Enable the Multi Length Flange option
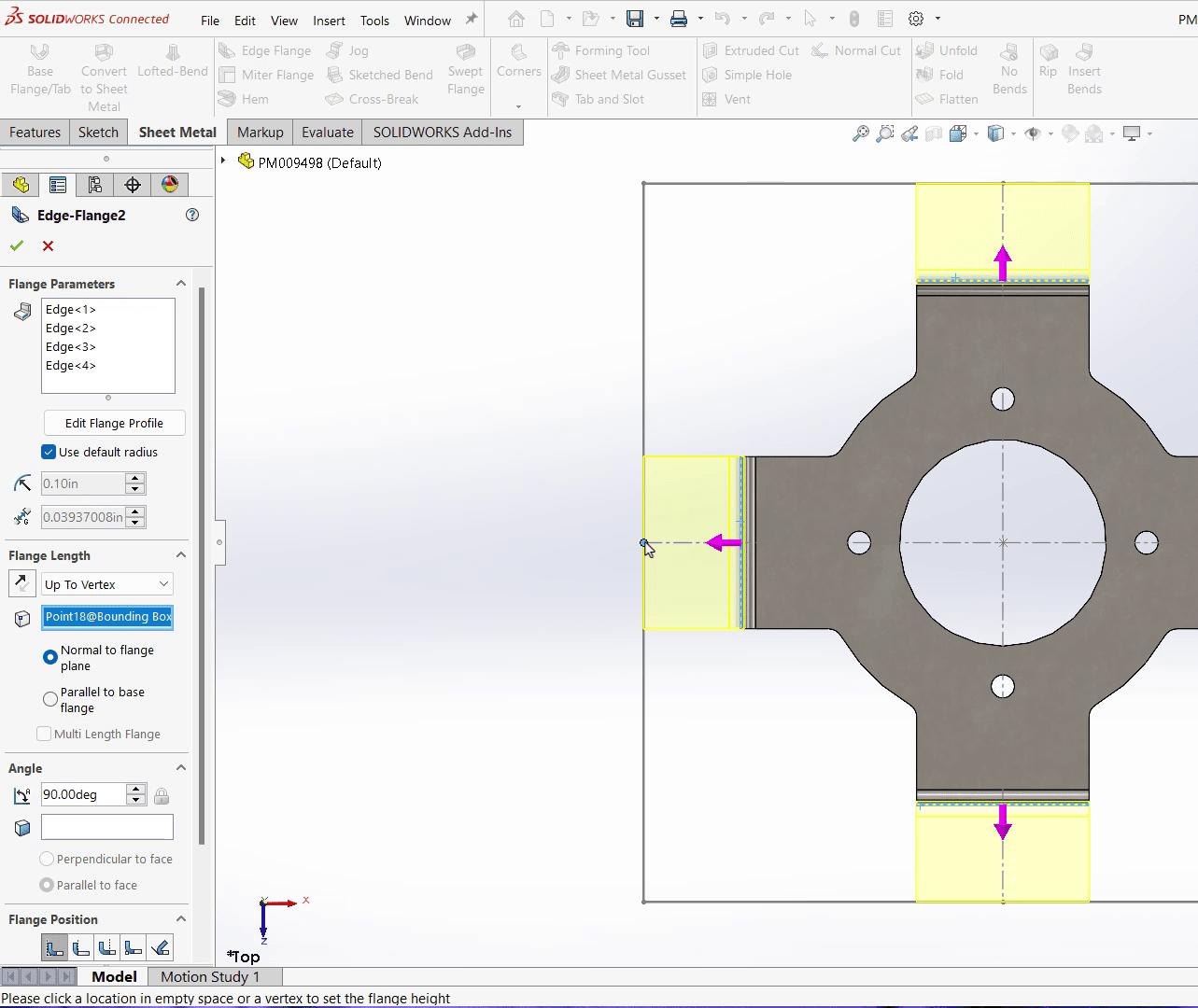The width and height of the screenshot is (1198, 1008). (x=43, y=734)
